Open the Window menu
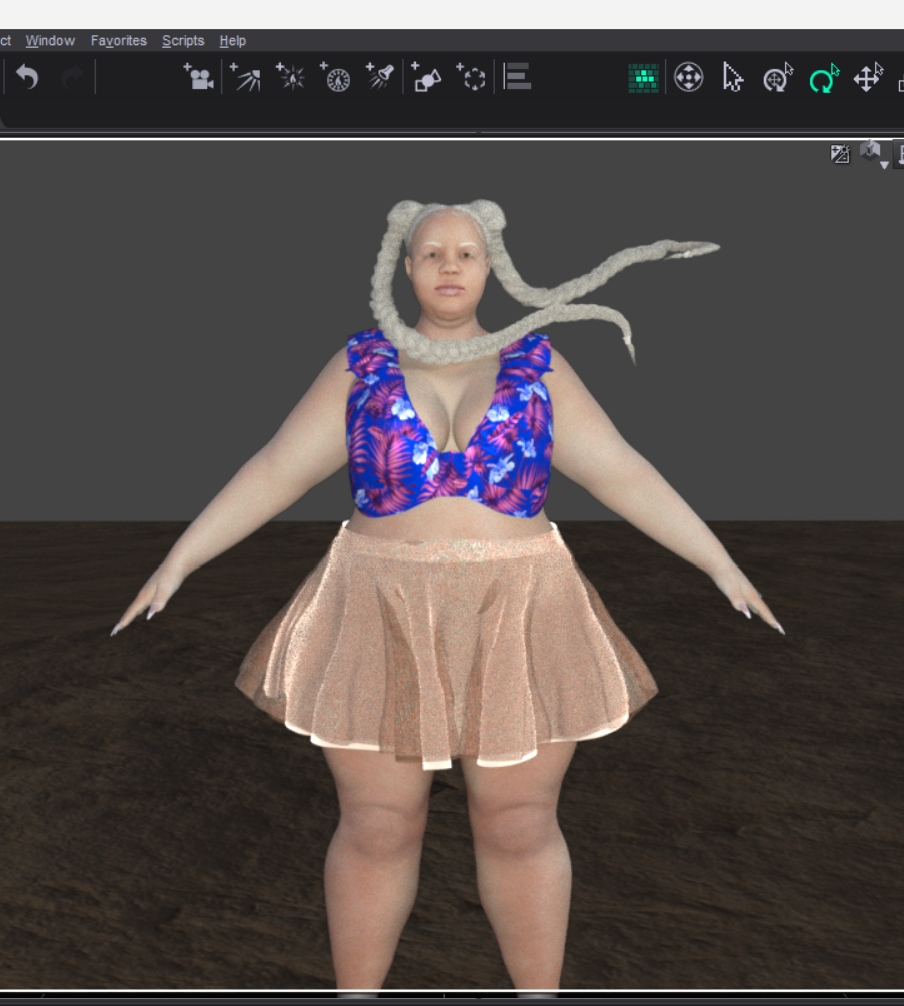The height and width of the screenshot is (1006, 904). 50,41
